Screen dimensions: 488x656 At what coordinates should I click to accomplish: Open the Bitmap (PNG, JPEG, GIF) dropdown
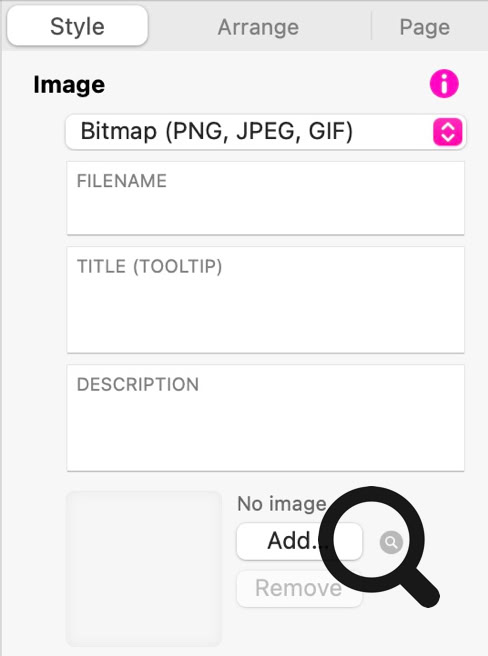pos(265,132)
